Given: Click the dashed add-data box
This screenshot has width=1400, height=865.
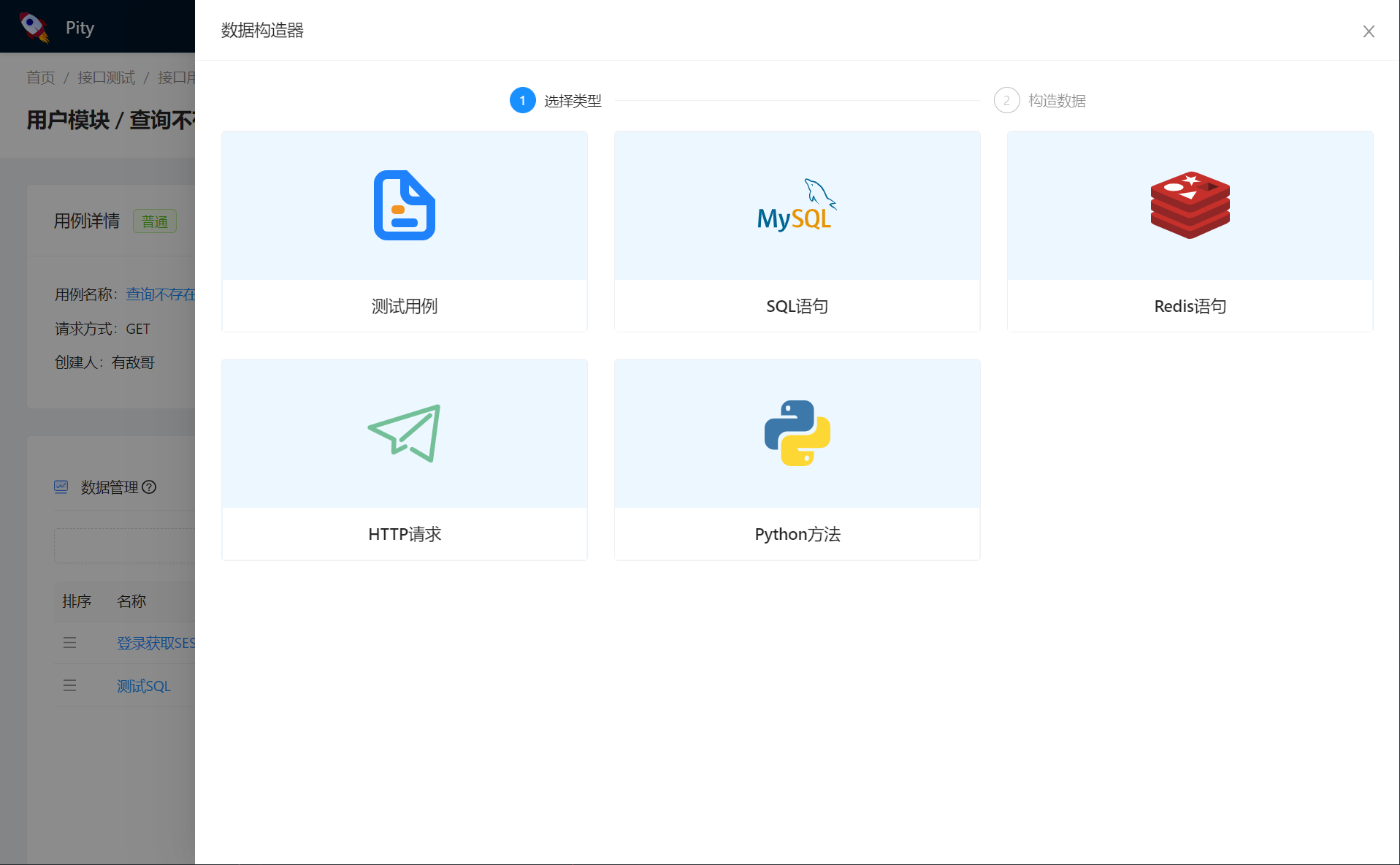Looking at the screenshot, I should click(124, 546).
